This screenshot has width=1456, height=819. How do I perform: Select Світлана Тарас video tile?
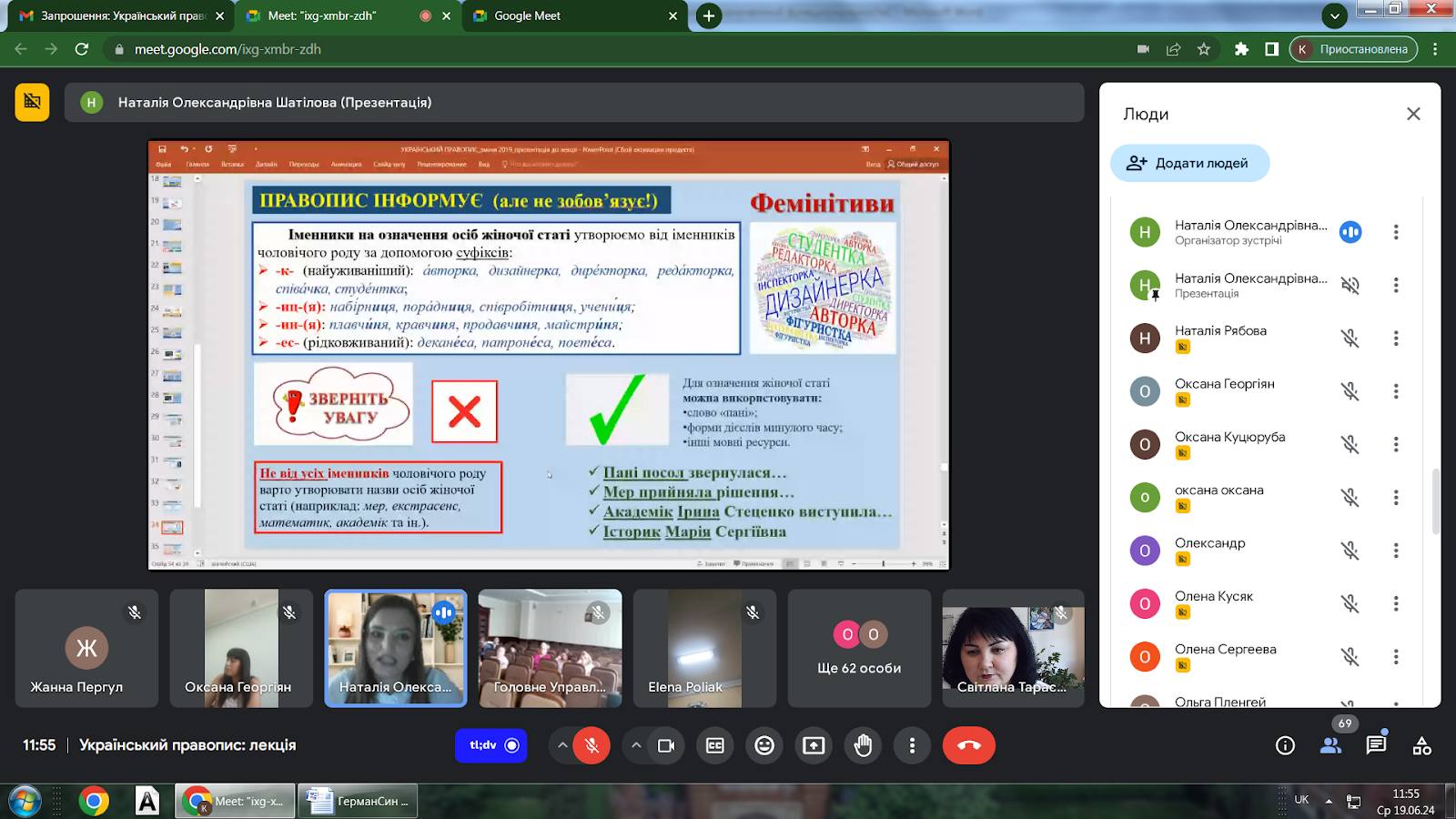[1013, 648]
